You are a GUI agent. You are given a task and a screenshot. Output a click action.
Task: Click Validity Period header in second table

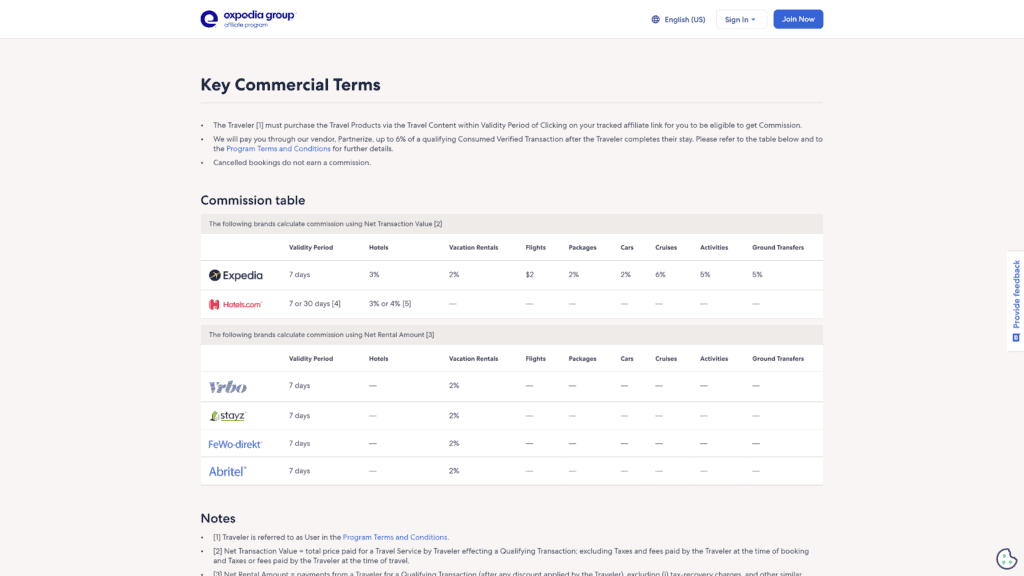tap(311, 359)
